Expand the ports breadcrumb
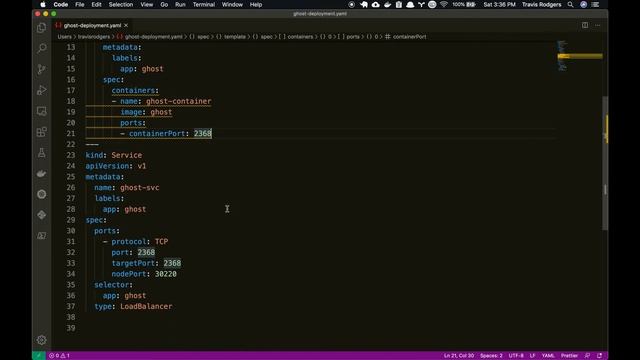 (353, 37)
